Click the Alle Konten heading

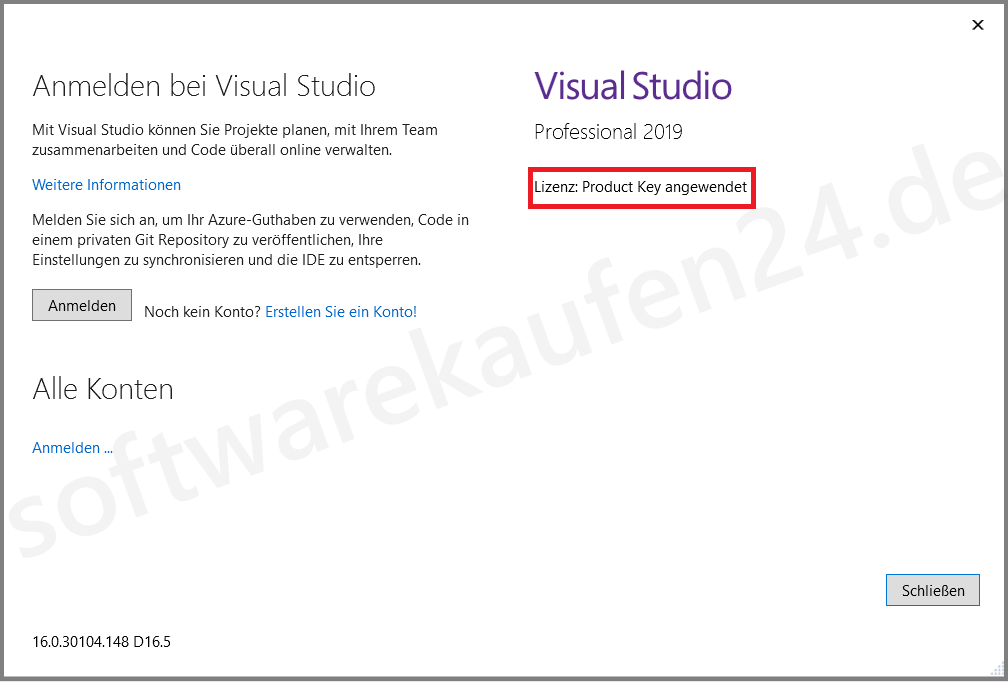[103, 390]
